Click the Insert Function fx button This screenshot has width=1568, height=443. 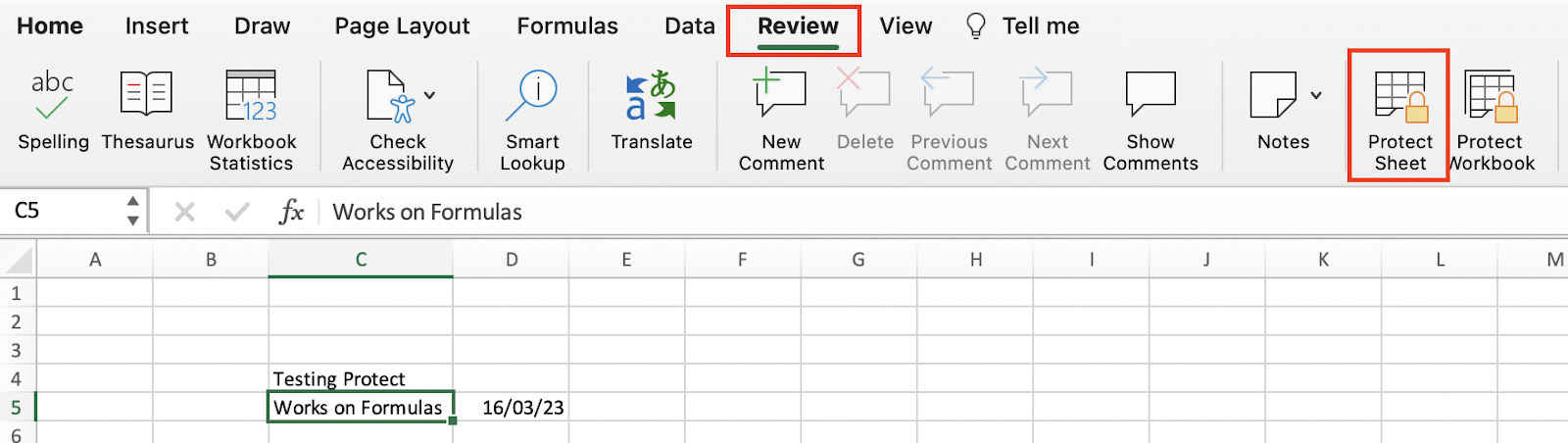pos(291,212)
